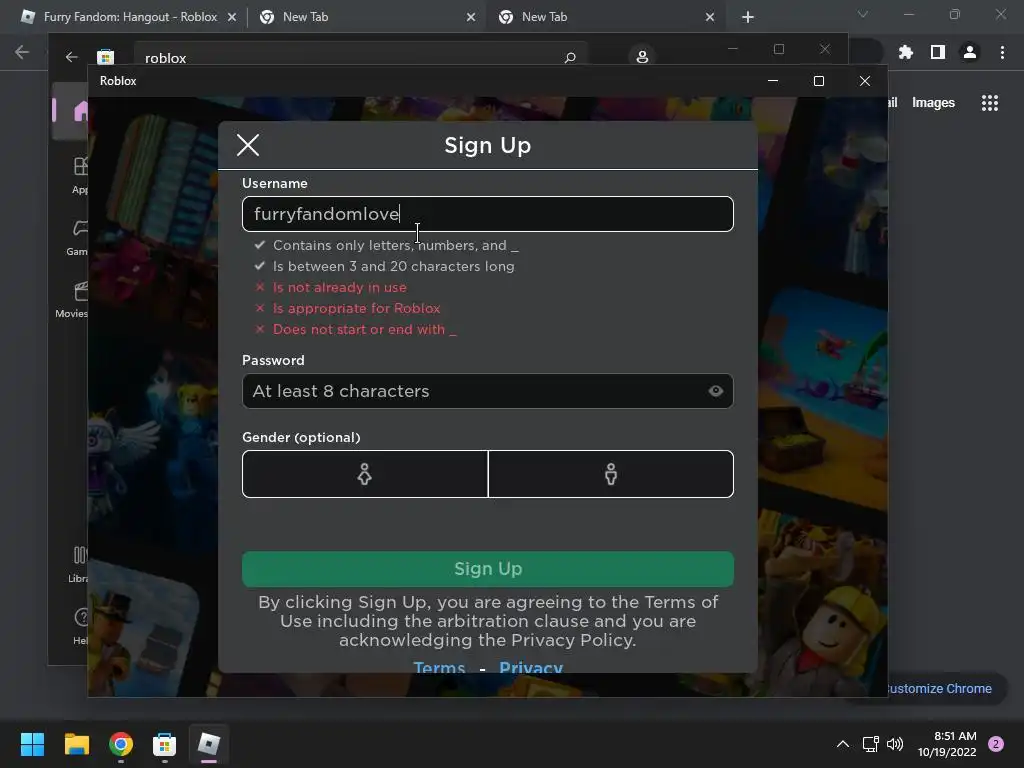This screenshot has width=1024, height=768.
Task: Click the Password input field
Action: [487, 391]
